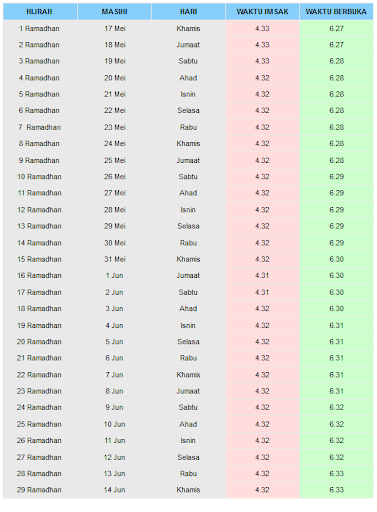Select Selasa in the 22 Mei row
Screen dimensions: 377x512
(x=188, y=111)
